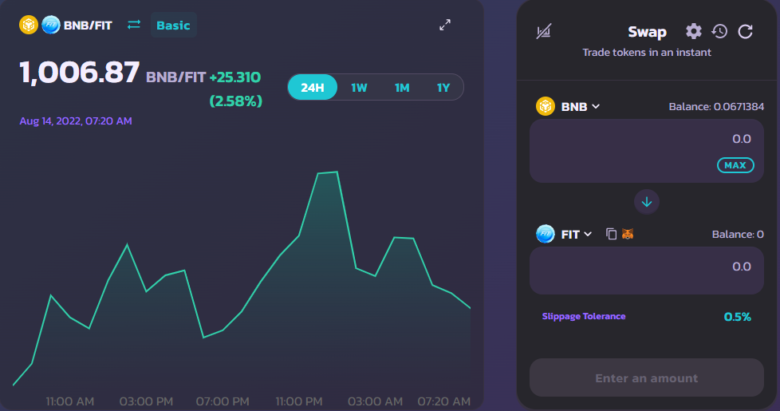Click the Slippage Tolerance label
Image resolution: width=780 pixels, height=411 pixels.
[x=584, y=316]
